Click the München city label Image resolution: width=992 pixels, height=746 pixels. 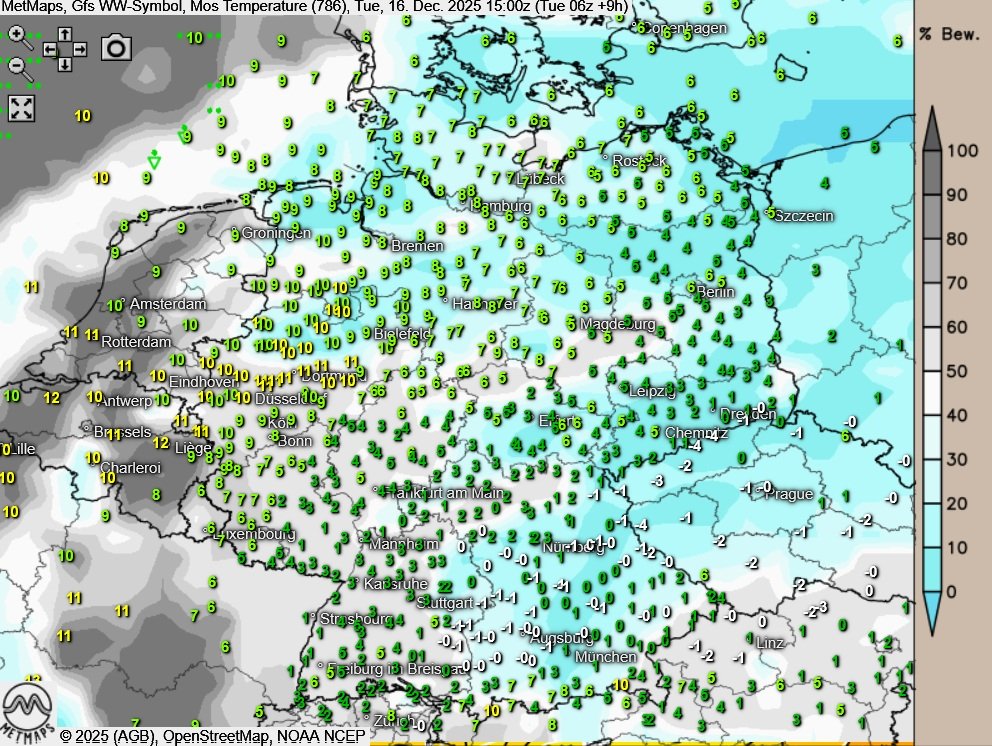click(x=605, y=657)
